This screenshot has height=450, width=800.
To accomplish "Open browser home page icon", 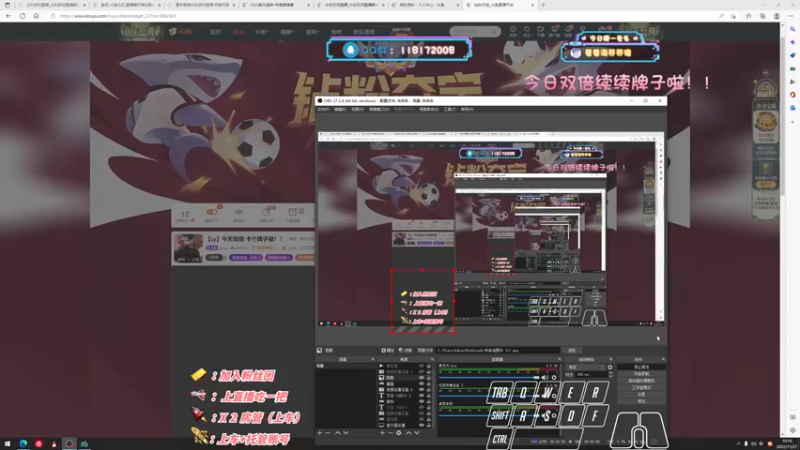I will pyautogui.click(x=36, y=16).
